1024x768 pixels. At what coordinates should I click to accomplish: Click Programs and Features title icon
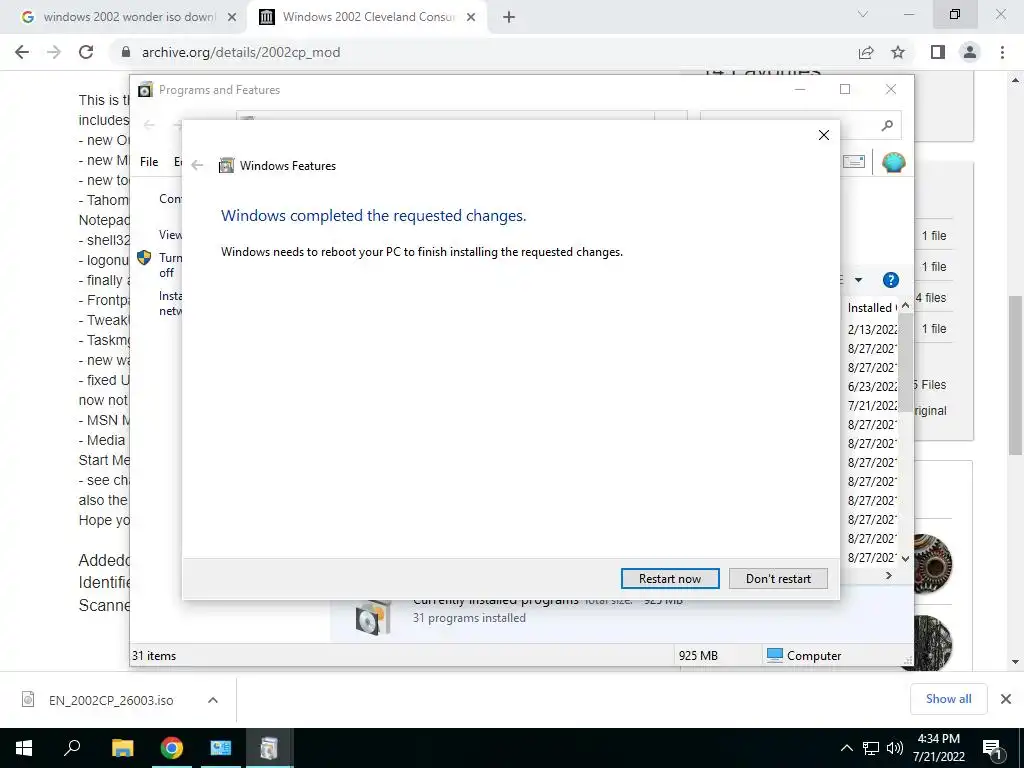(x=145, y=89)
